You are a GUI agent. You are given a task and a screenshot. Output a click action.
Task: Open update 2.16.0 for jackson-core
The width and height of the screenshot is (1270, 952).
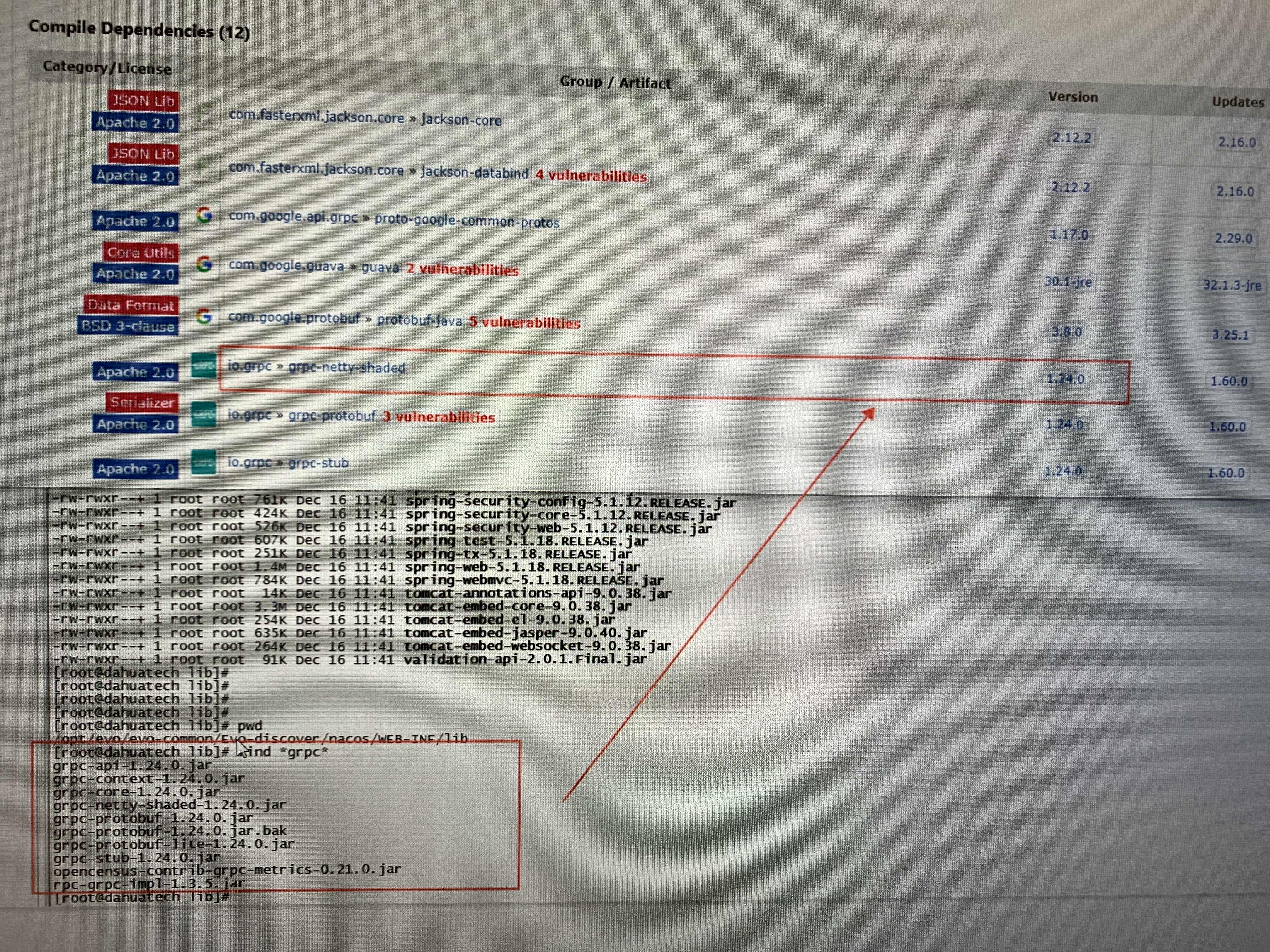click(x=1237, y=142)
